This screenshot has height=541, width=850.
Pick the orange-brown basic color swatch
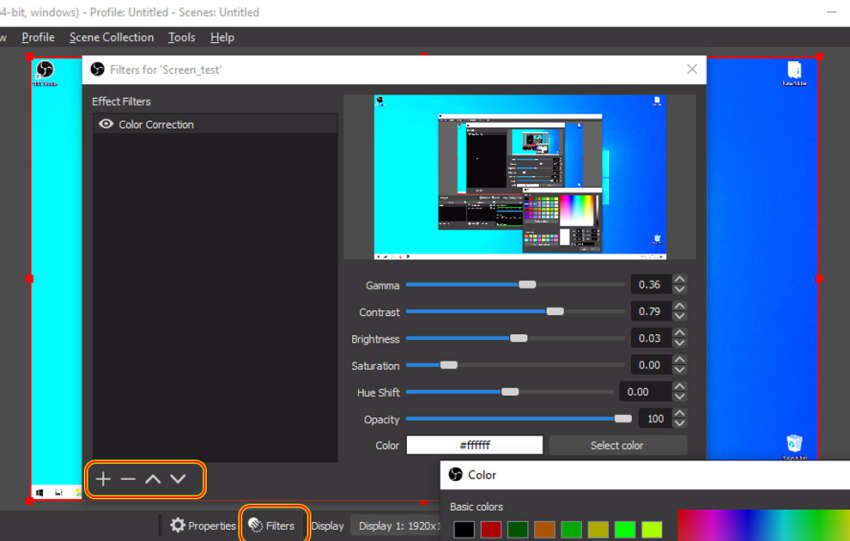click(544, 529)
